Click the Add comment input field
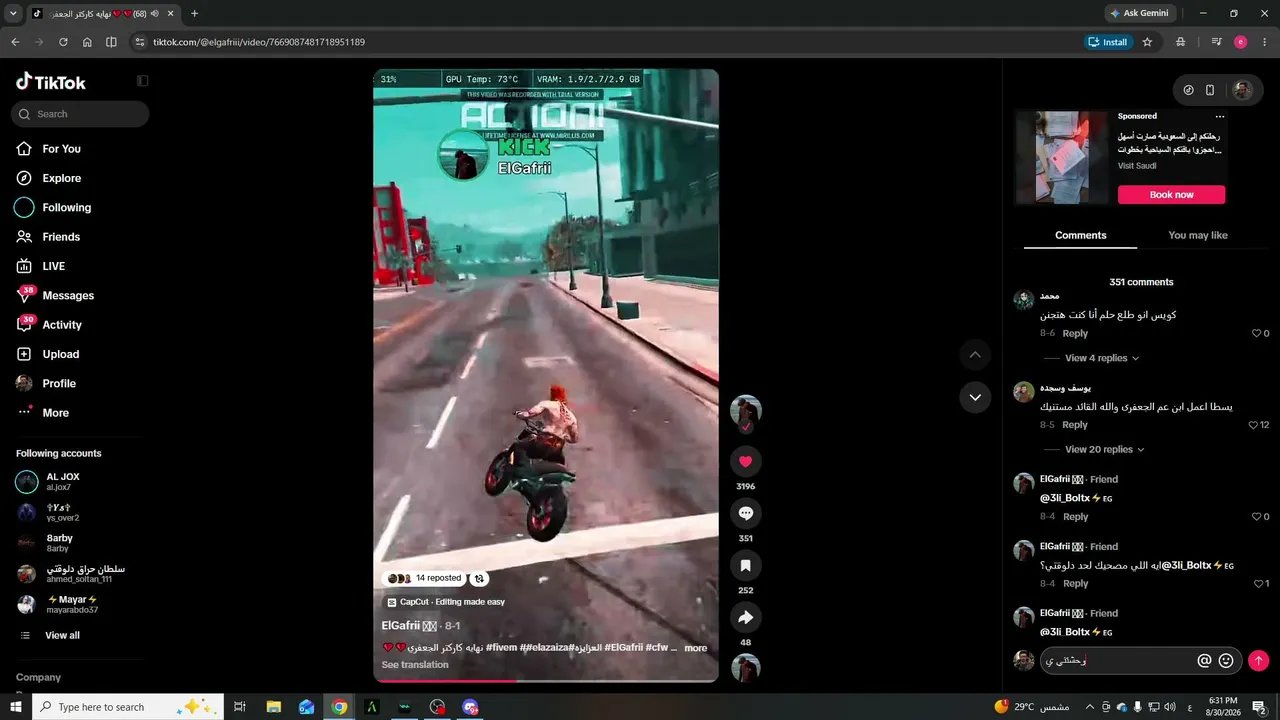 [1117, 660]
